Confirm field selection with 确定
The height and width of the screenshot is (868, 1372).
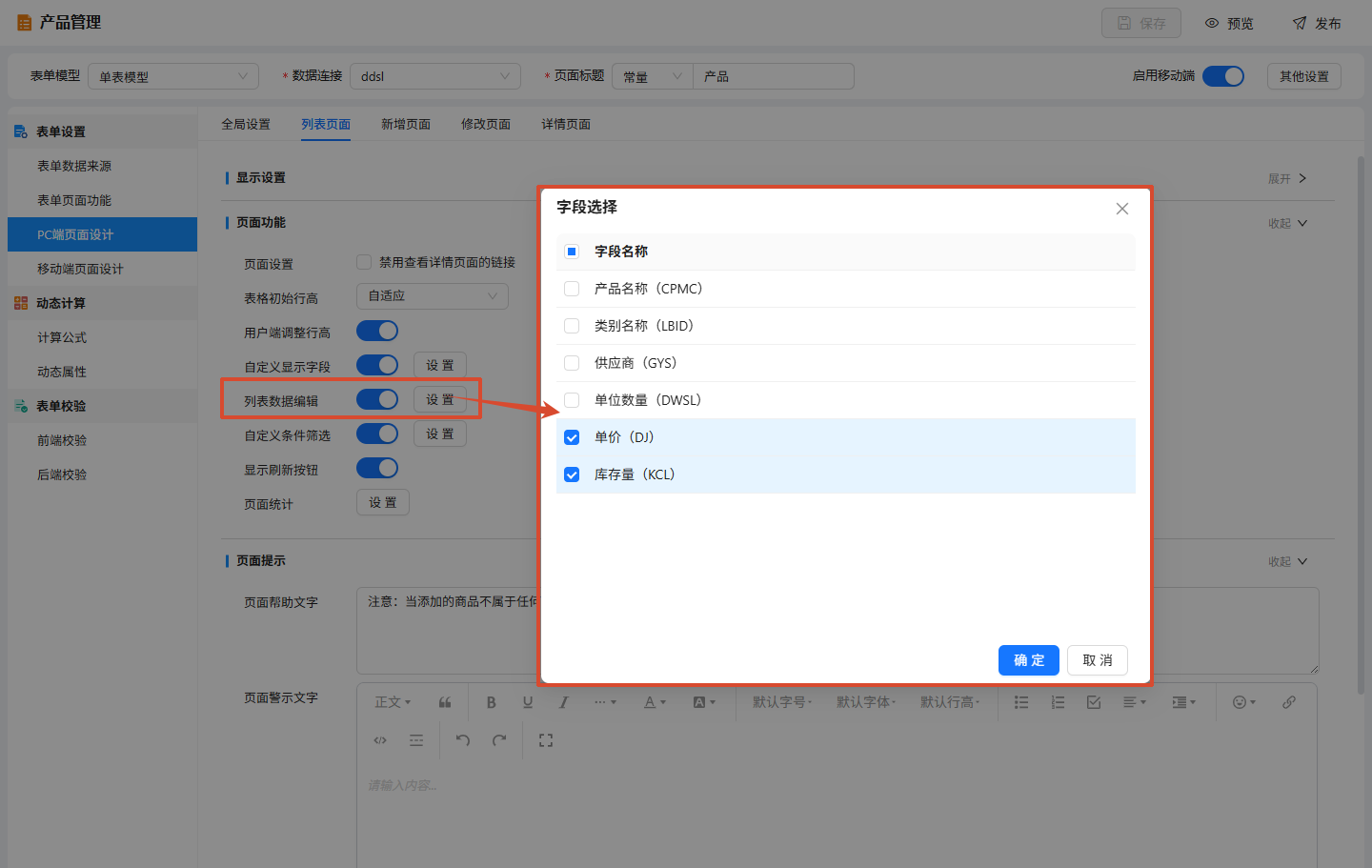point(1029,660)
